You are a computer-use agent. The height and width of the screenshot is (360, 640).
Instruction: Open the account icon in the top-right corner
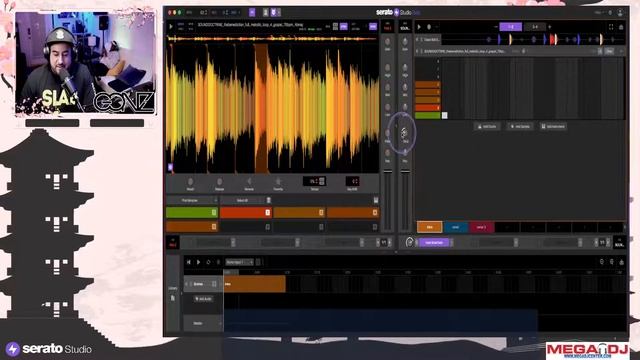click(x=620, y=13)
